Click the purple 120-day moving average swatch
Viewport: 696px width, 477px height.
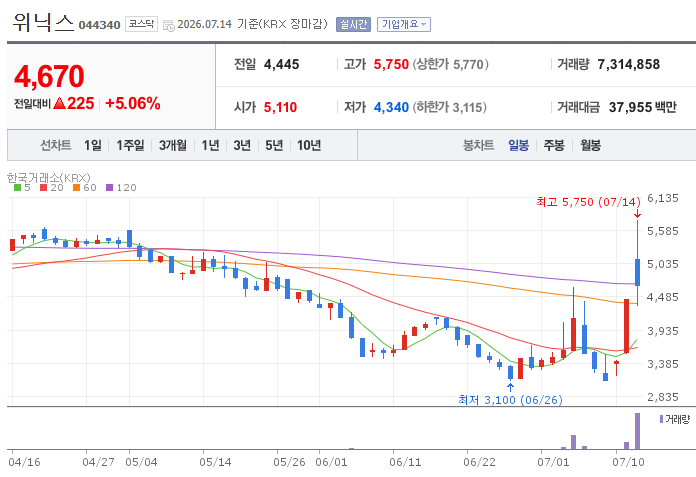[x=110, y=188]
